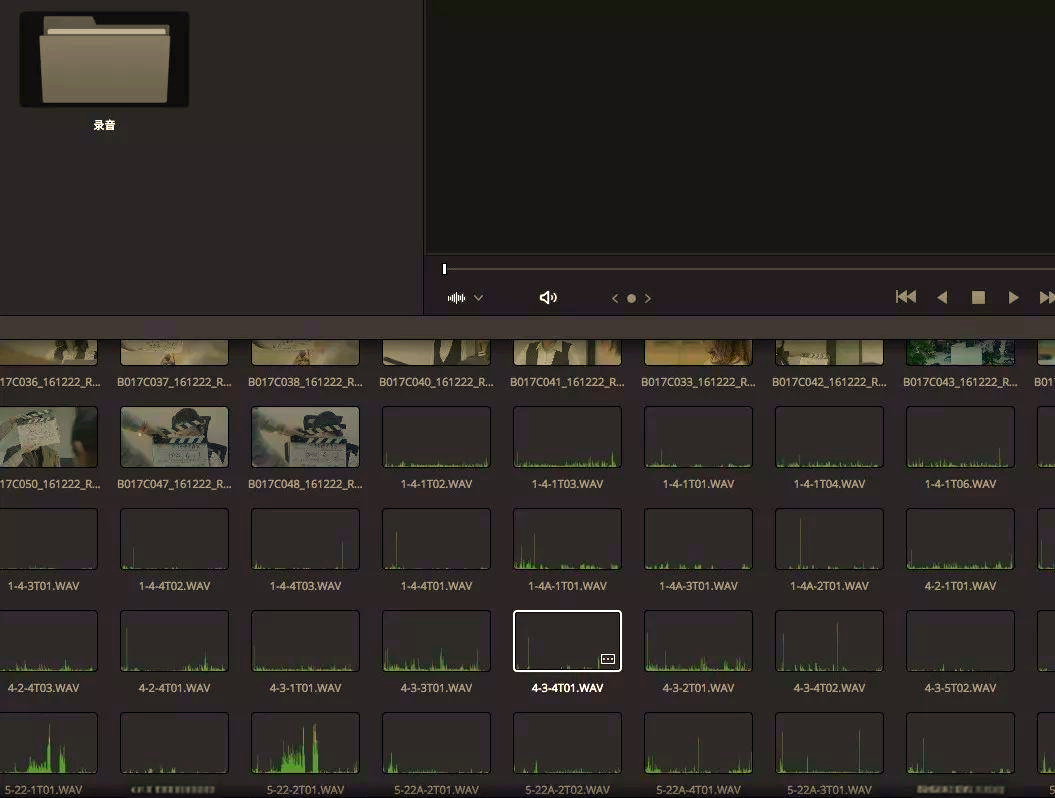Open the 录音 folder bin
The image size is (1055, 798).
(x=104, y=60)
